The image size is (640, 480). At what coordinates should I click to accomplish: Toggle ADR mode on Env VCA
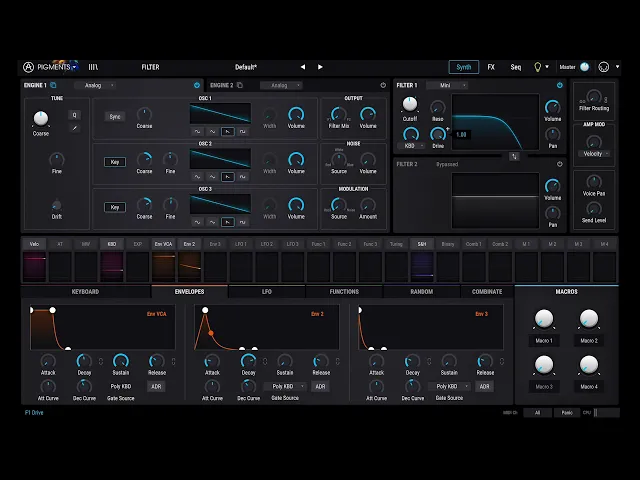[x=156, y=387]
